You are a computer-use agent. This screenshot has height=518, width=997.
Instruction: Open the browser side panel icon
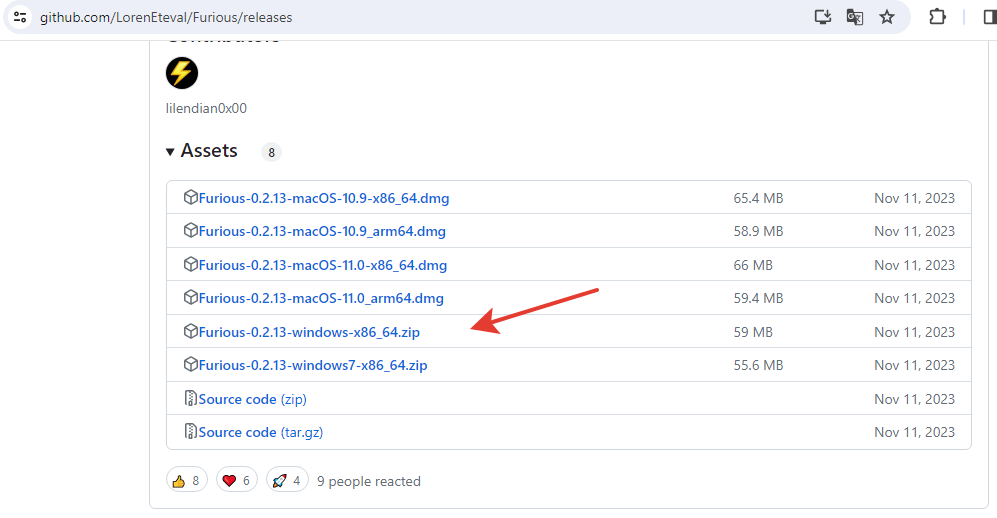[x=990, y=17]
